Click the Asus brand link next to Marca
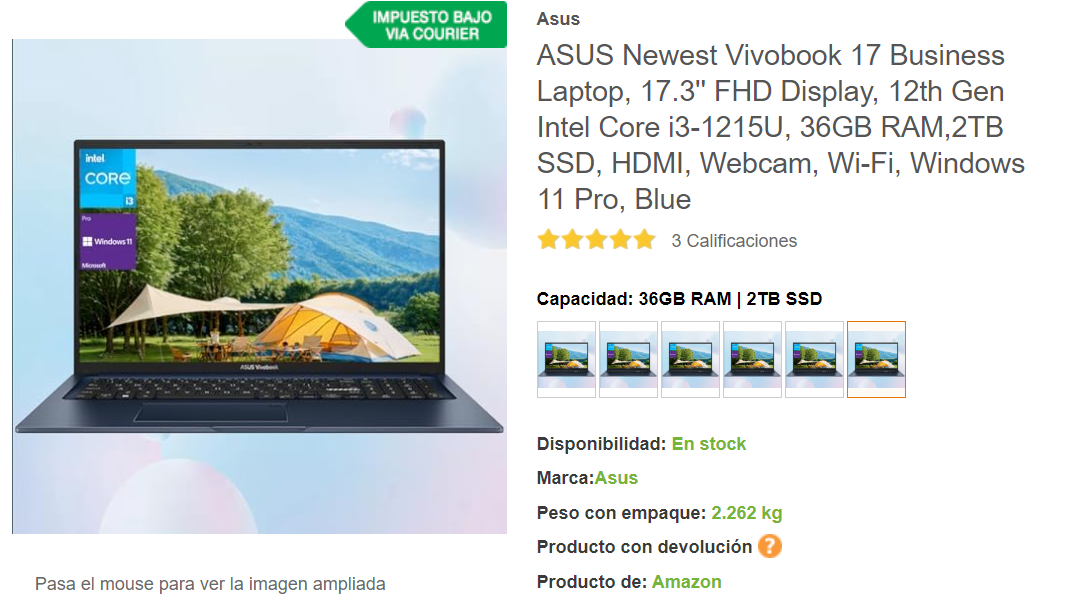Screen dimensions: 1090x600 tap(616, 478)
